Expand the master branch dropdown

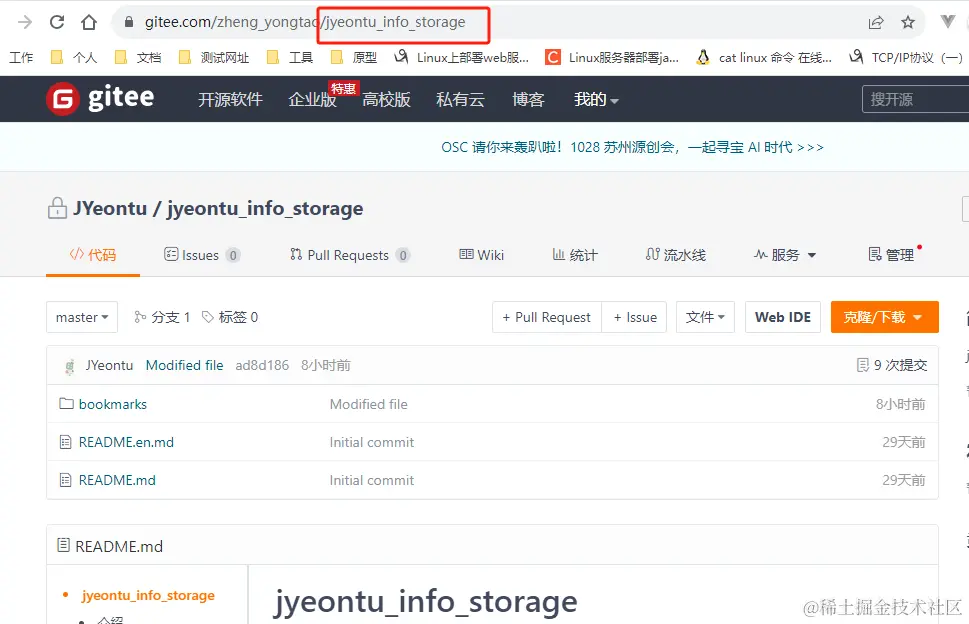point(82,317)
